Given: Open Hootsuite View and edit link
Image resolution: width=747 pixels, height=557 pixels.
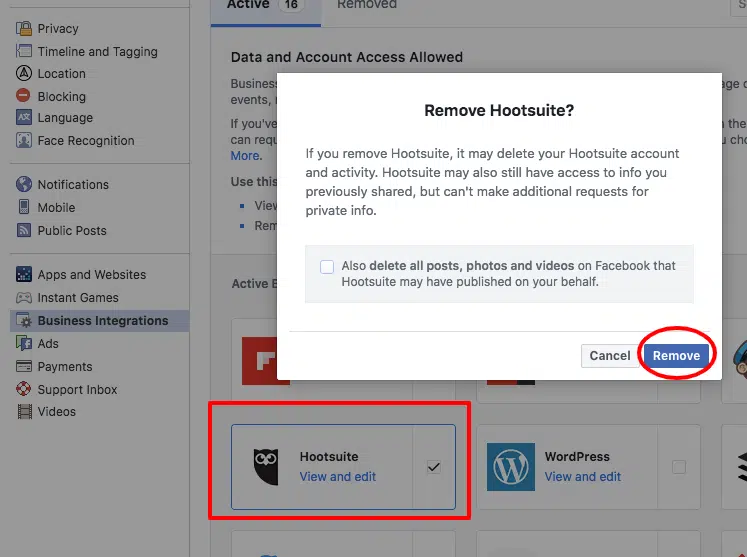Looking at the screenshot, I should click(337, 476).
